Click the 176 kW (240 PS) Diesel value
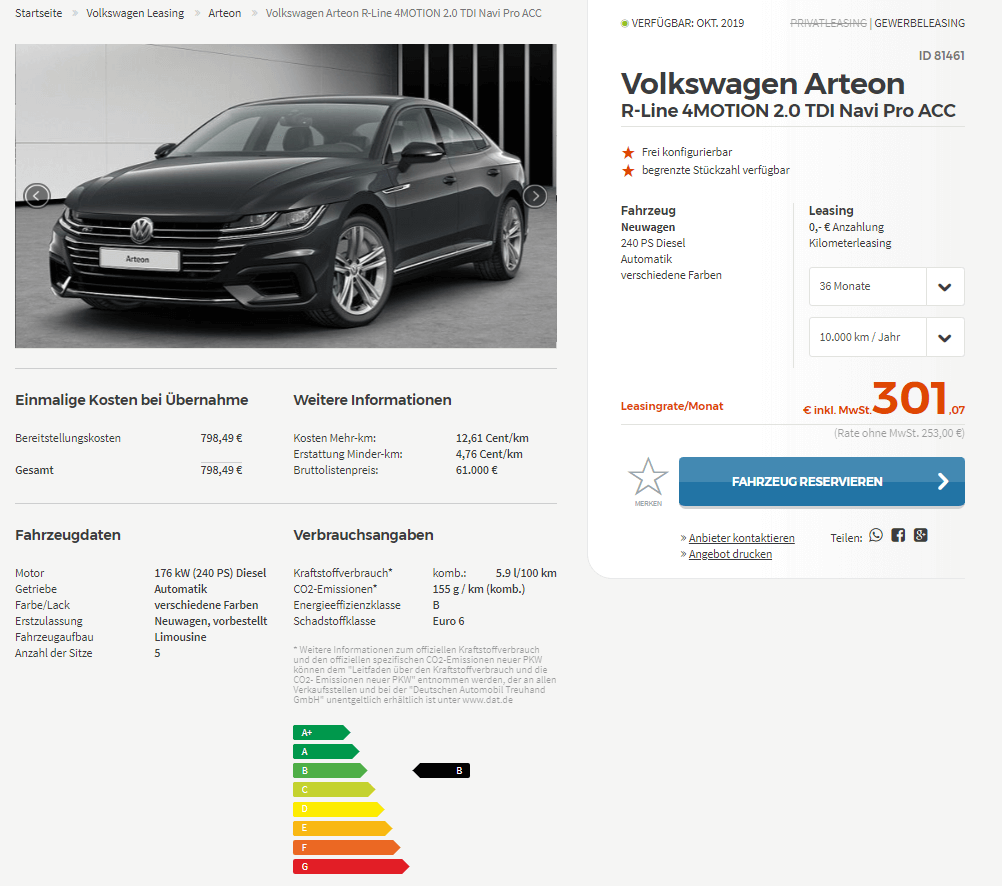This screenshot has width=1002, height=886. tap(210, 573)
